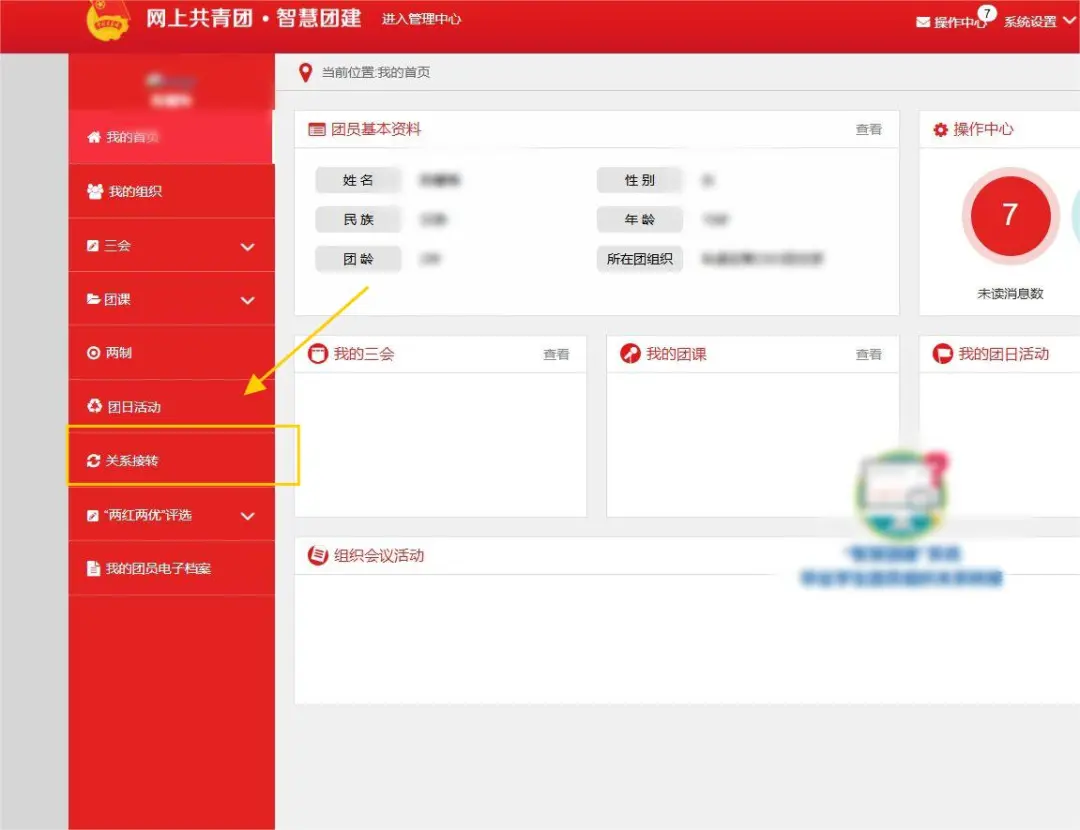1080x830 pixels.
Task: Open 进入管理中心 link in header
Action: tap(421, 19)
